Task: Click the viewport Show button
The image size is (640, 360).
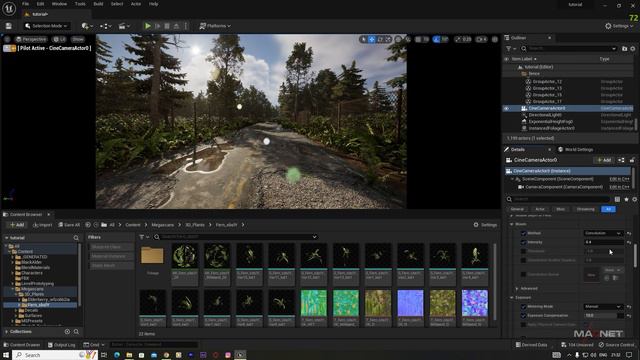Action: point(78,39)
